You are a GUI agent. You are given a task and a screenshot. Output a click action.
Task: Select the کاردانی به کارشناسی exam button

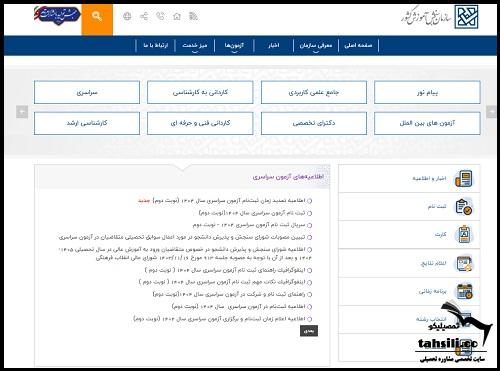pyautogui.click(x=200, y=92)
